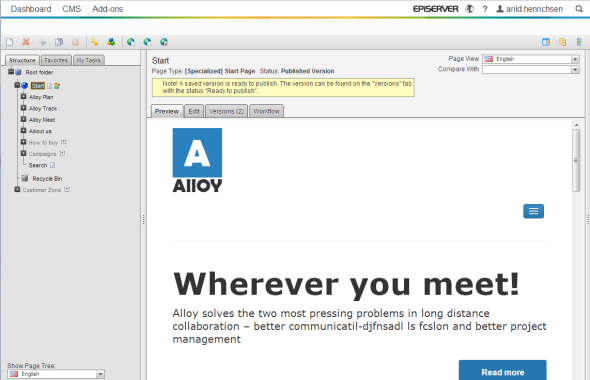Viewport: 590px width, 380px height.
Task: Click the Paste clipboard icon
Action: point(76,42)
